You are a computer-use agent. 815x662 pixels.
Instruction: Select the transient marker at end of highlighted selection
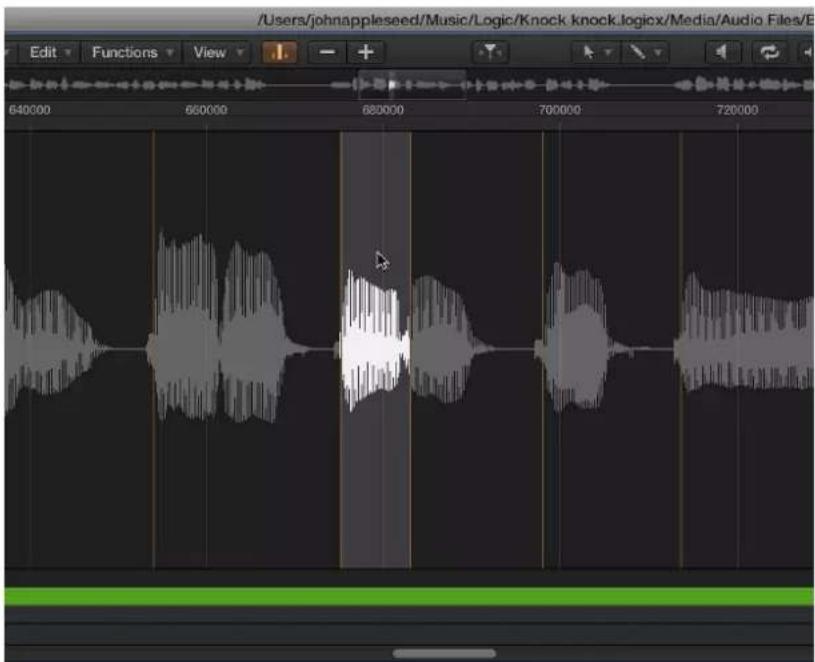click(411, 349)
